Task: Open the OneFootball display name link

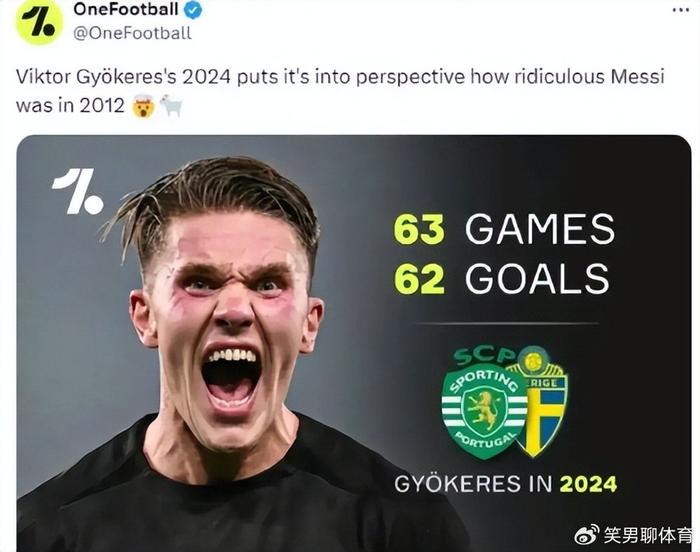Action: 126,11
